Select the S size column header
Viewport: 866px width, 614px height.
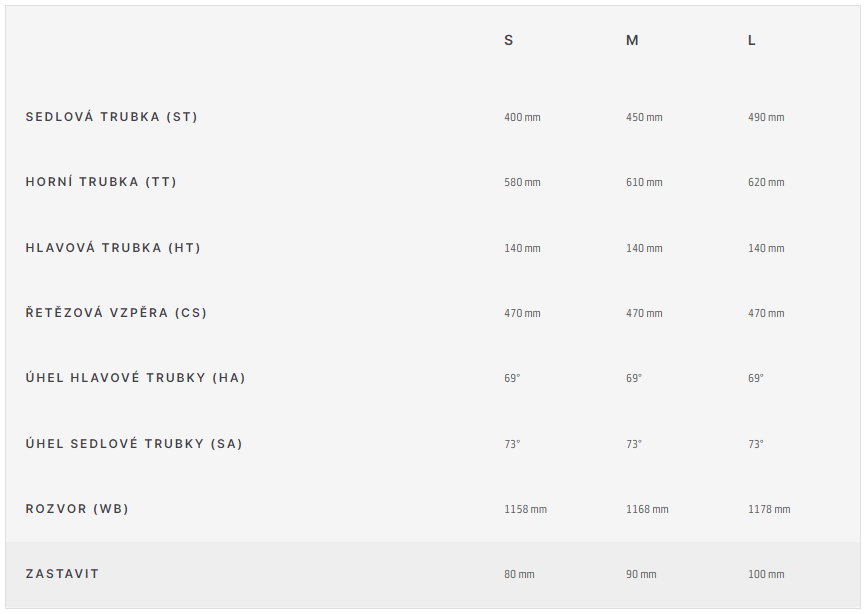[x=509, y=40]
